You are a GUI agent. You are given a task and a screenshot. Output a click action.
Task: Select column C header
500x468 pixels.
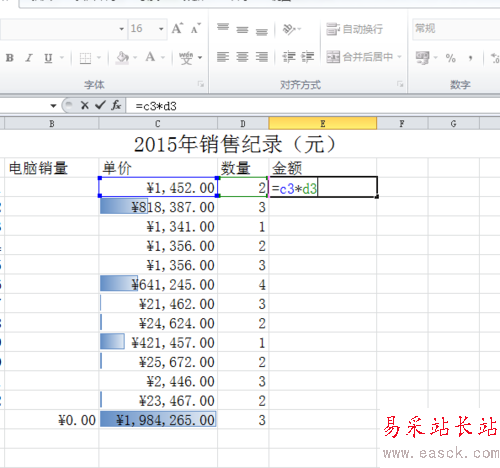click(x=158, y=124)
